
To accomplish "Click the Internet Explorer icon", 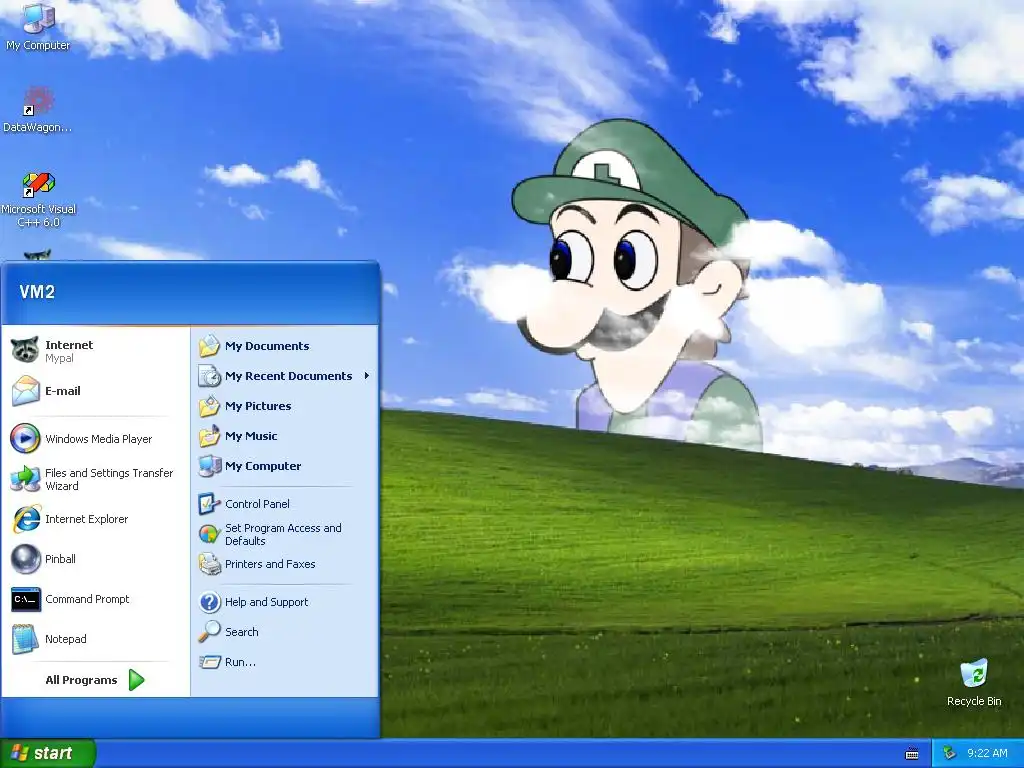I will 26,519.
